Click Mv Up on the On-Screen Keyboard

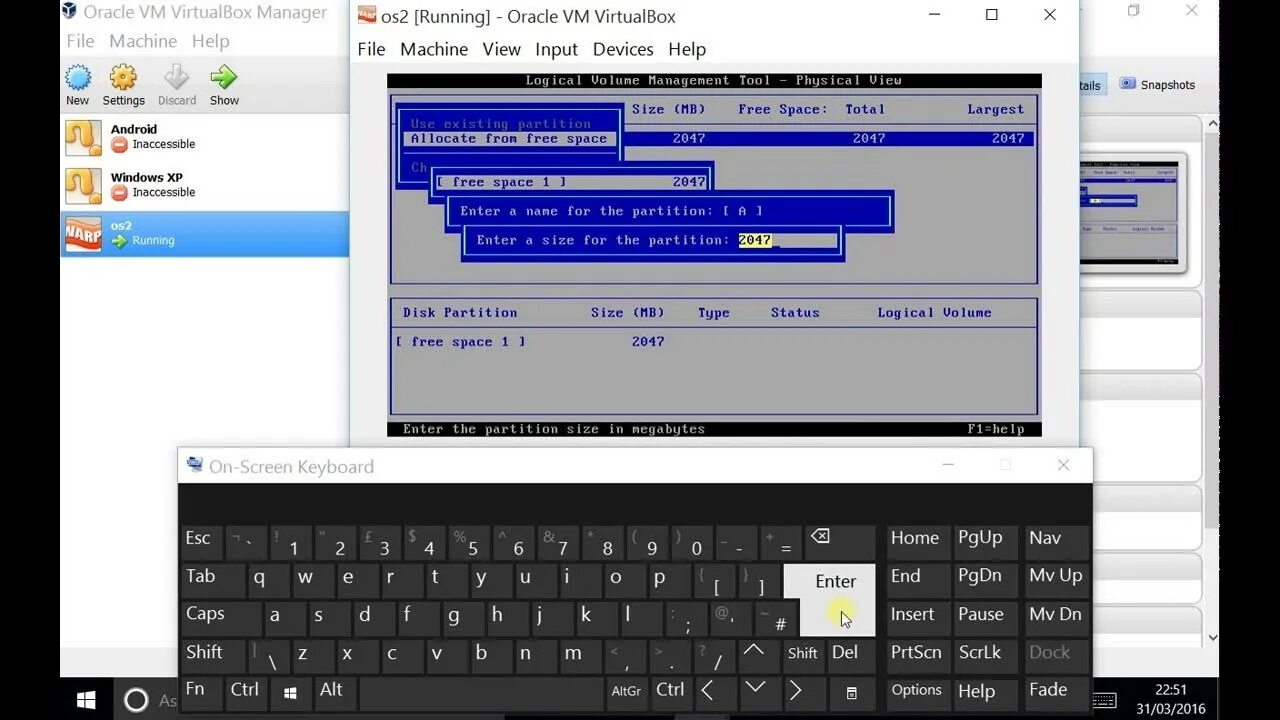1056,578
